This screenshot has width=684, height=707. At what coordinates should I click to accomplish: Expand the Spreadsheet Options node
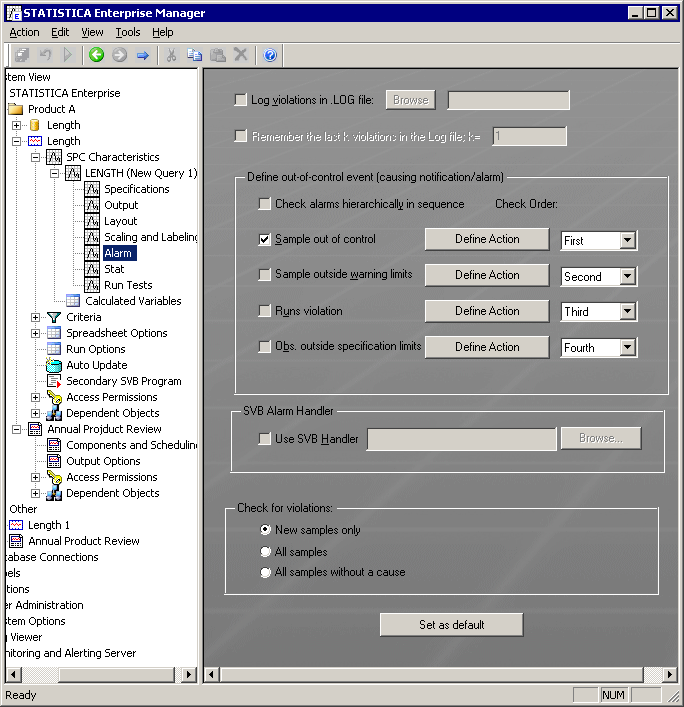(x=35, y=333)
